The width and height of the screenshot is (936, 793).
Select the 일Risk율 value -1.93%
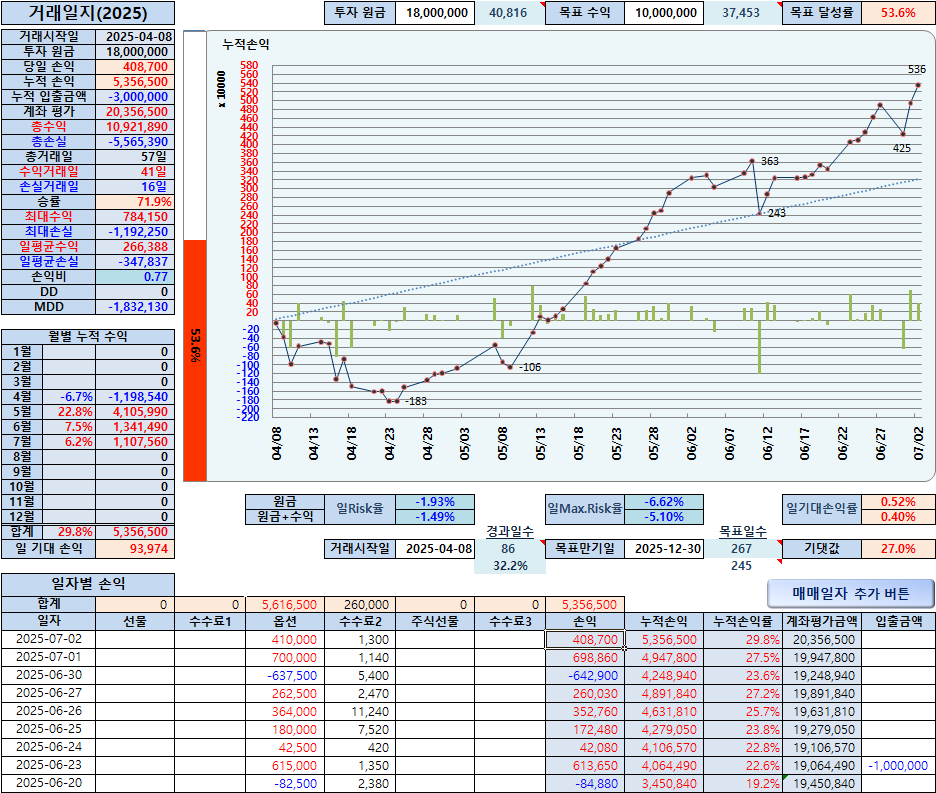tap(435, 502)
